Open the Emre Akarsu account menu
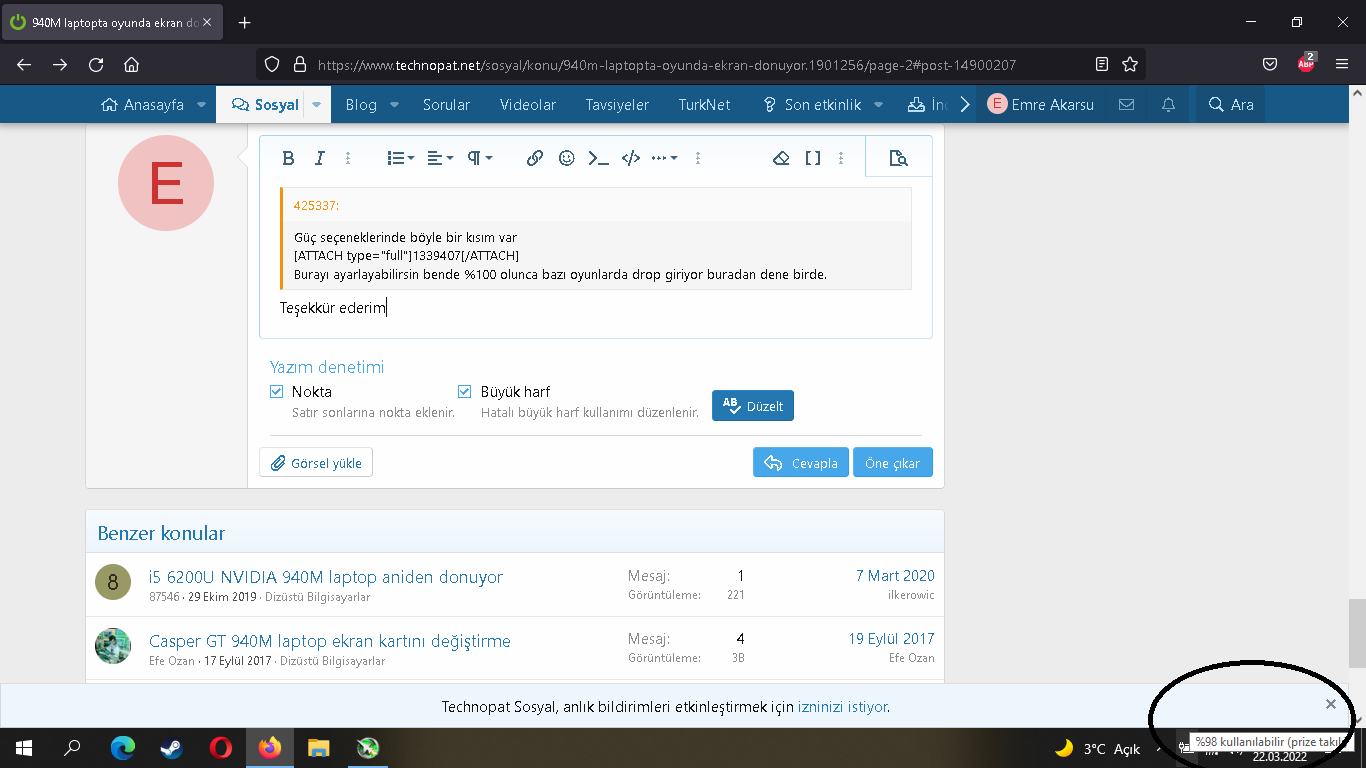This screenshot has height=768, width=1366. 1040,104
